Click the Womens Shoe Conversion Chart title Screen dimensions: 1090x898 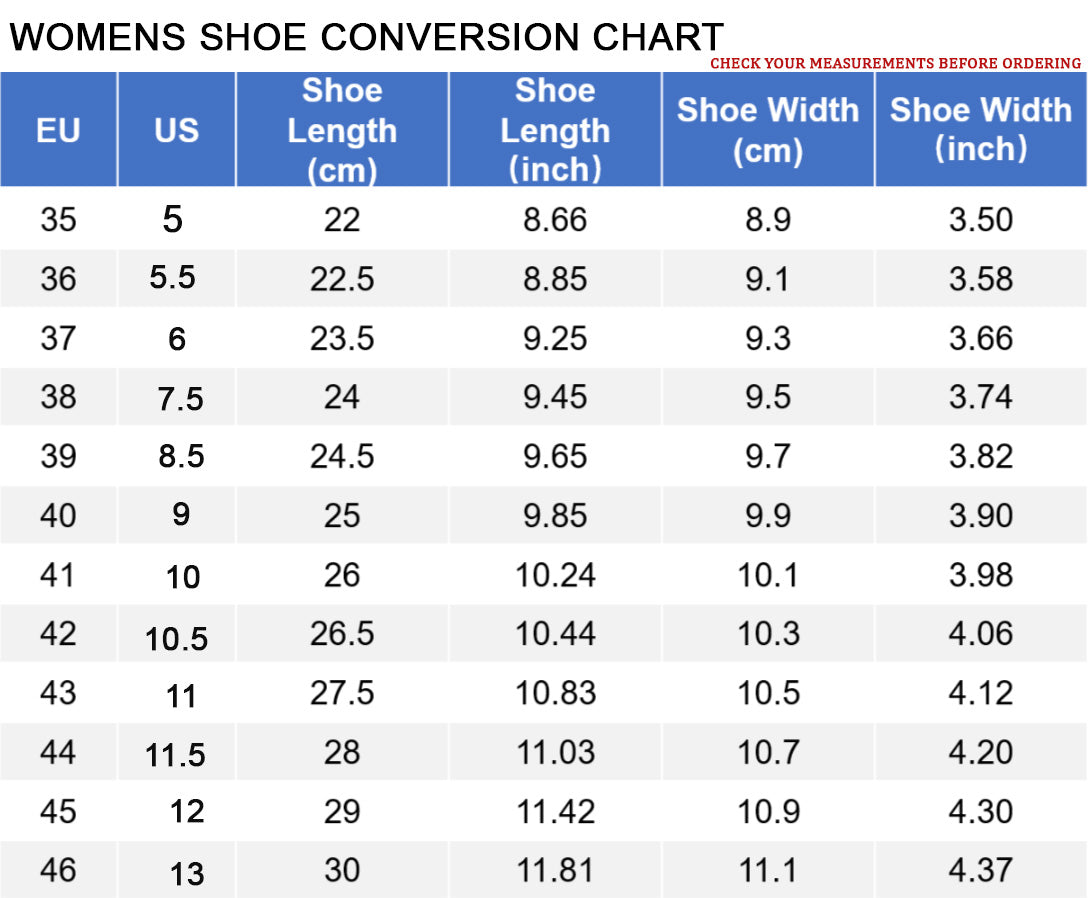point(366,37)
